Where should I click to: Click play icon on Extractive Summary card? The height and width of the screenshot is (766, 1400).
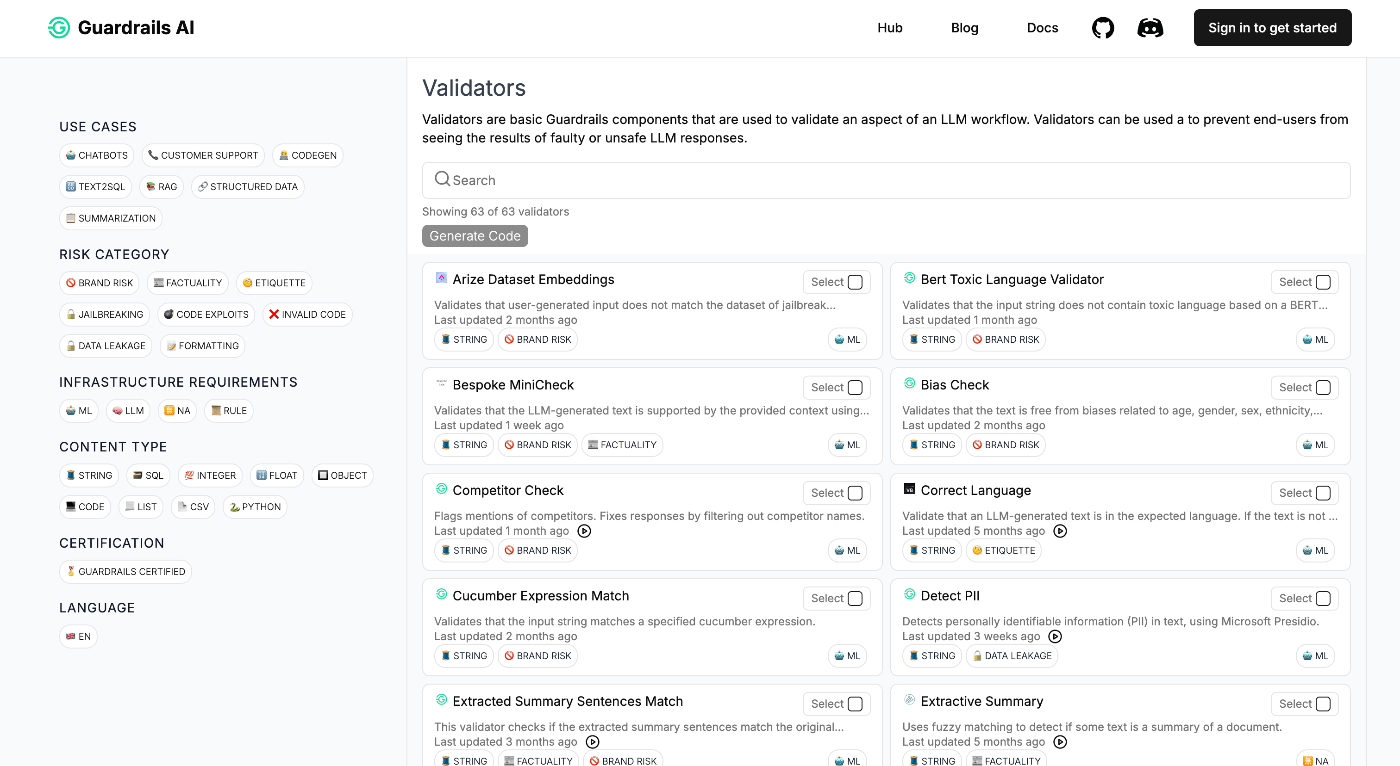click(1061, 742)
